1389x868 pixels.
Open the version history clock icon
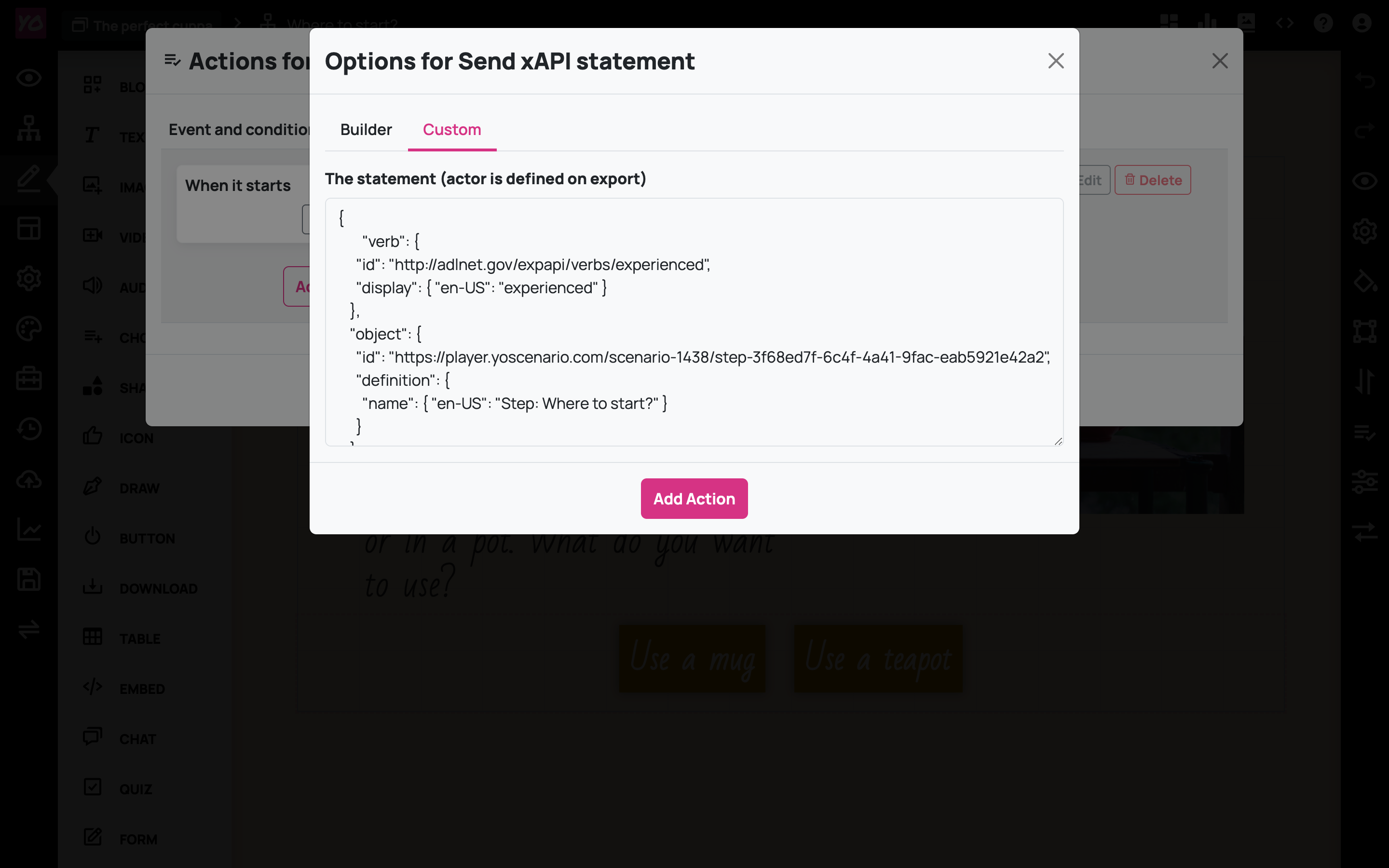[x=29, y=429]
